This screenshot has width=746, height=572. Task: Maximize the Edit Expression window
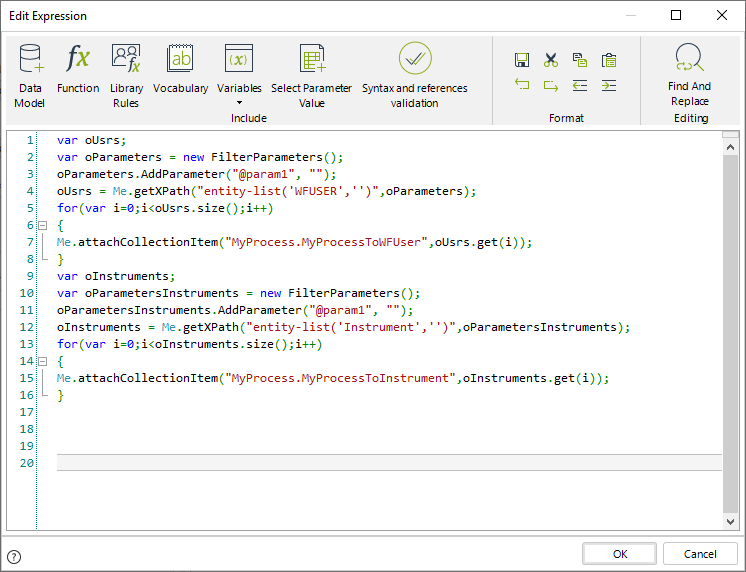click(676, 15)
